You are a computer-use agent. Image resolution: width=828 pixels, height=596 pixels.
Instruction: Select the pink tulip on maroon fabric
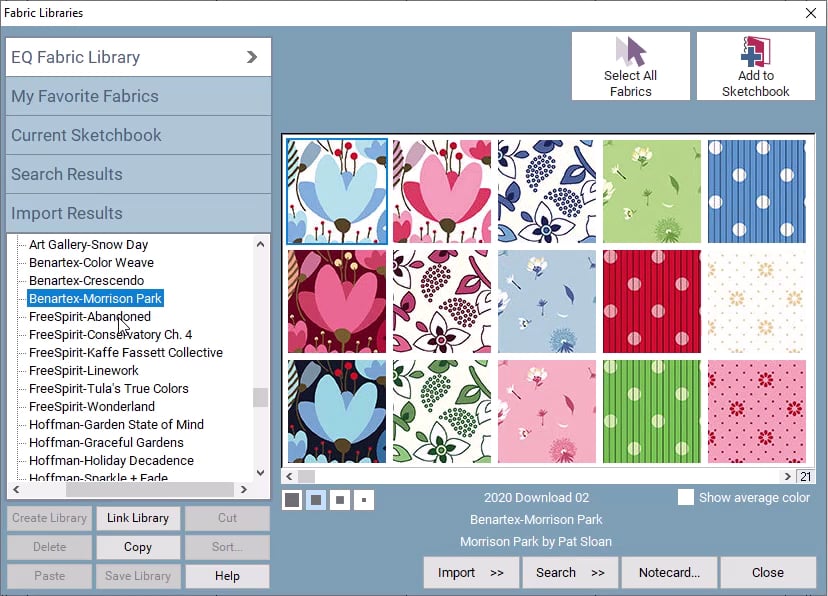click(337, 301)
